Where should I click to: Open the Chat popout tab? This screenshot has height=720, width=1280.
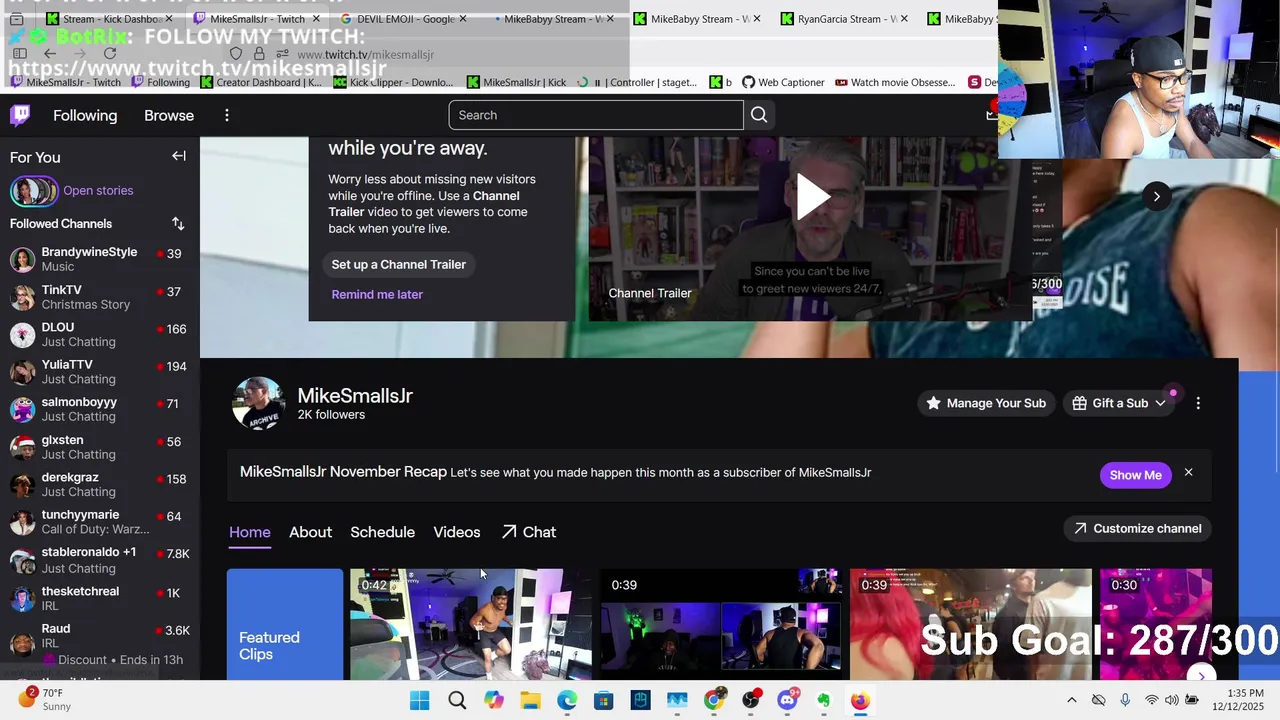pos(529,532)
